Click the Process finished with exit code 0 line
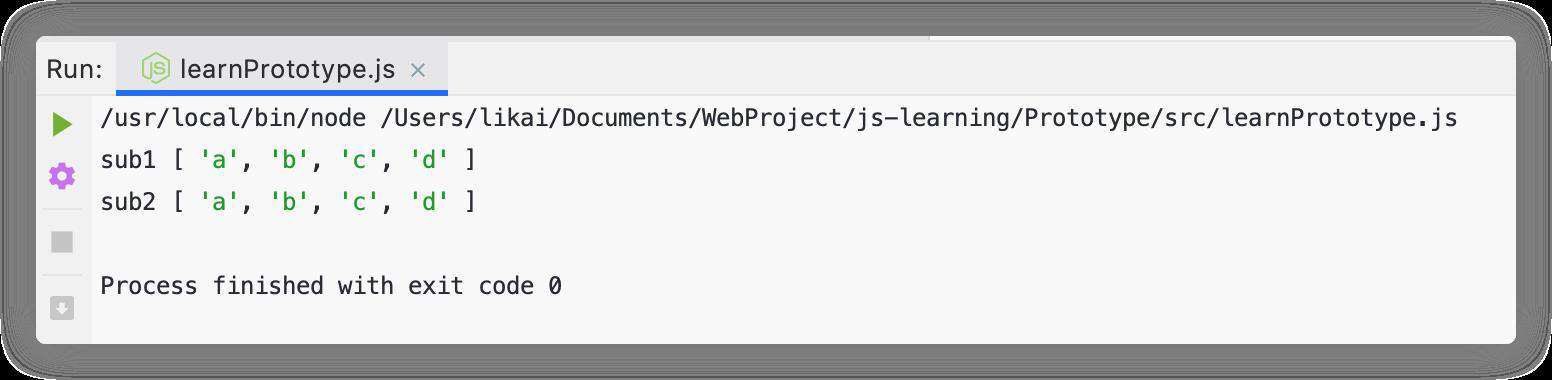The height and width of the screenshot is (380, 1552). tap(331, 286)
